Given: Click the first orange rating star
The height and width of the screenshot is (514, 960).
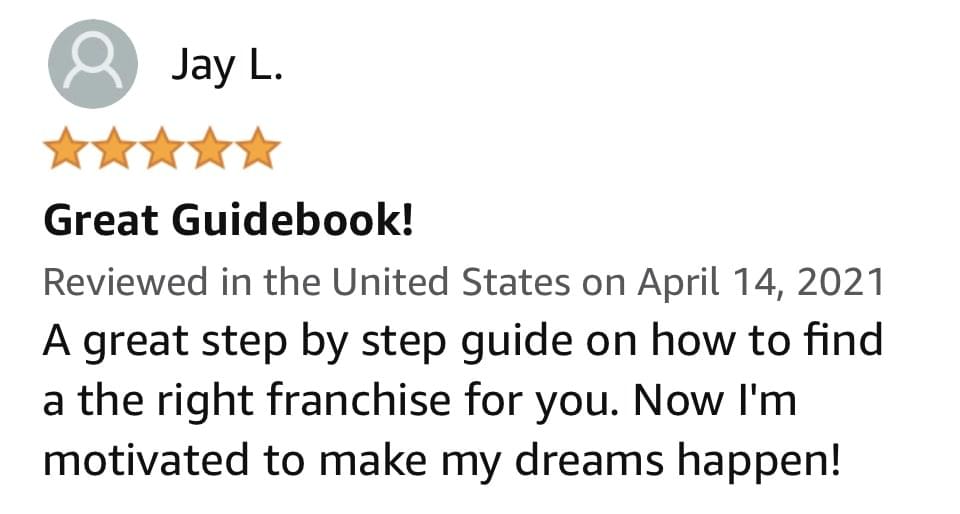Looking at the screenshot, I should click(66, 147).
